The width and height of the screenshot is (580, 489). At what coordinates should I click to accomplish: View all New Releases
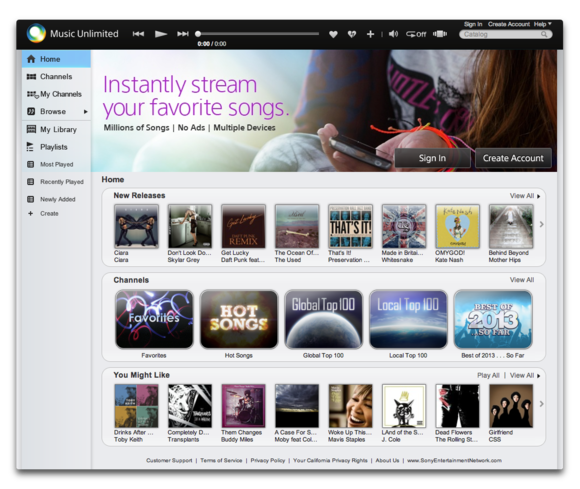525,196
